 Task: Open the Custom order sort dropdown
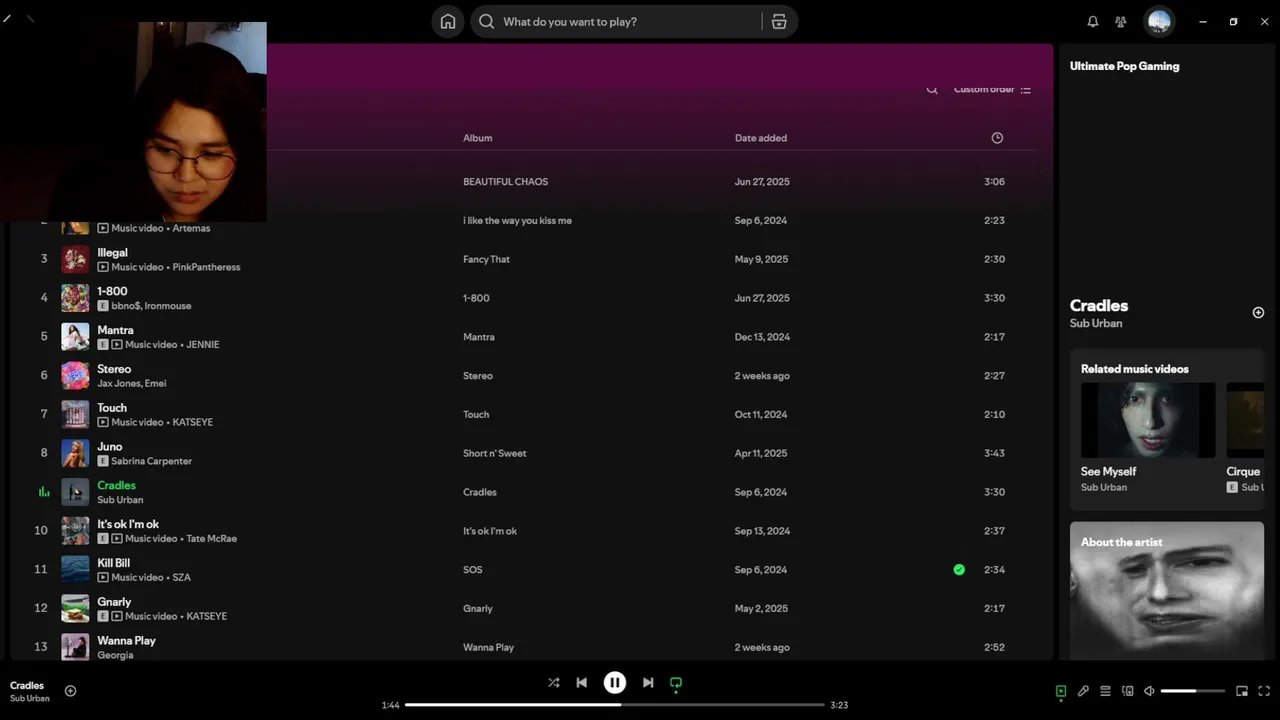click(992, 89)
